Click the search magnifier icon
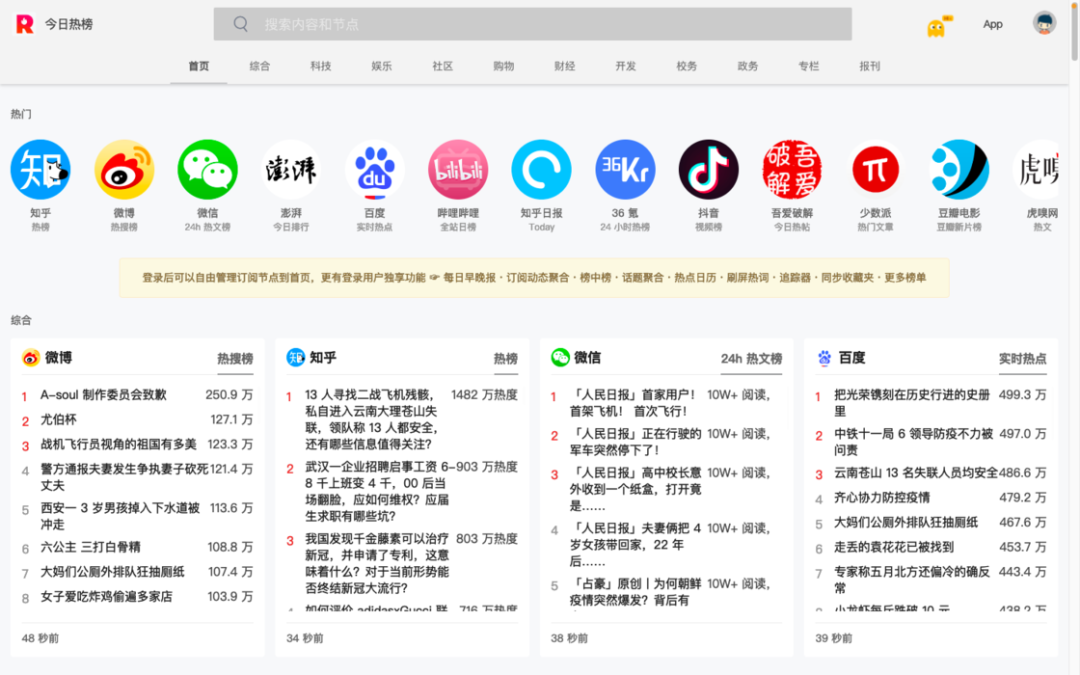Screen dimensions: 1080x675 pos(240,24)
